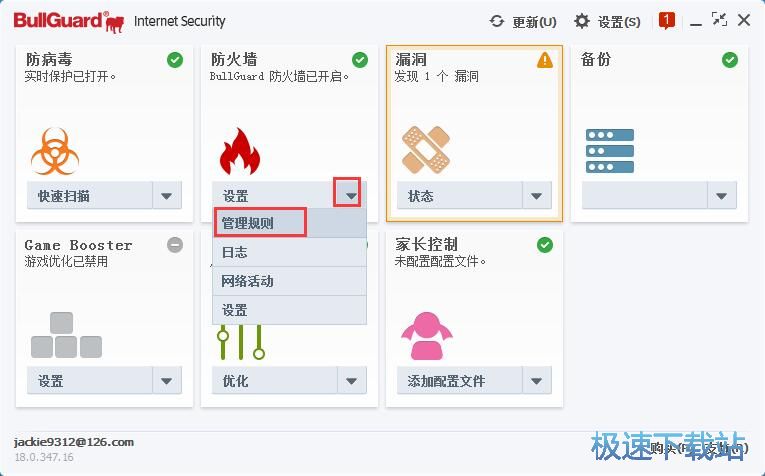Click the antivirus green status checkmark
The height and width of the screenshot is (476, 765).
pyautogui.click(x=175, y=60)
